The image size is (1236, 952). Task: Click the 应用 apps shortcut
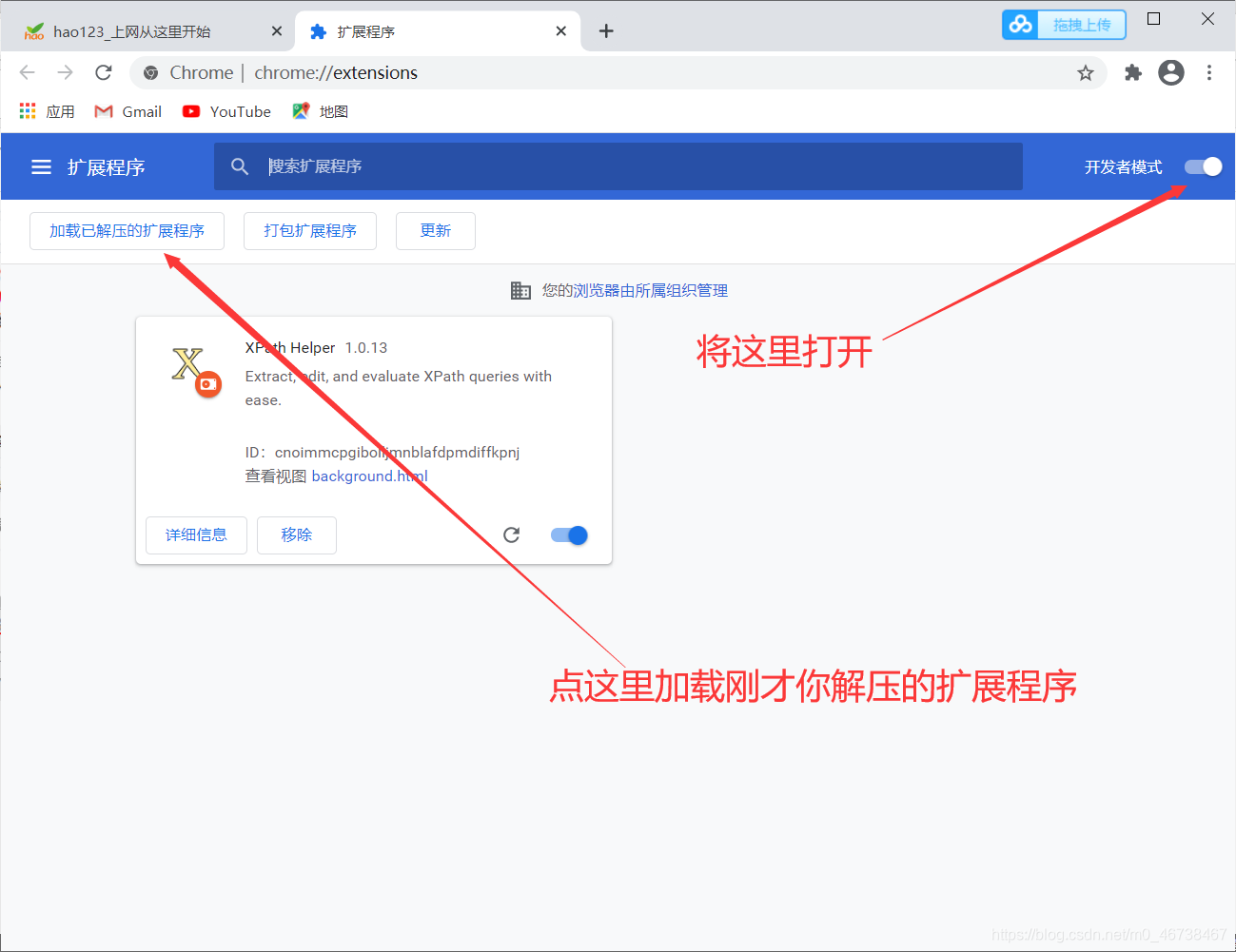tap(27, 110)
